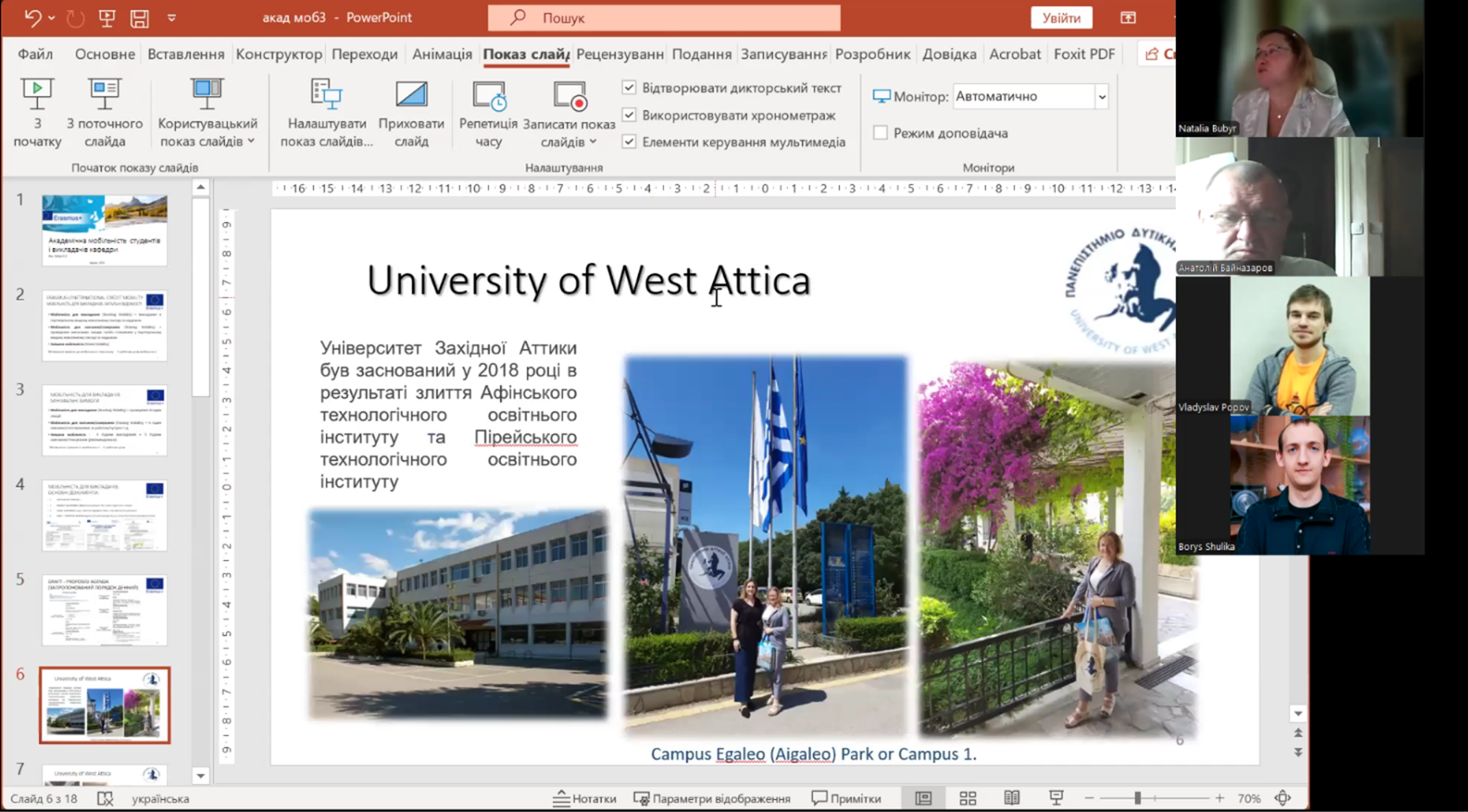Open Нотатки pane in status bar
This screenshot has width=1468, height=812.
[585, 798]
